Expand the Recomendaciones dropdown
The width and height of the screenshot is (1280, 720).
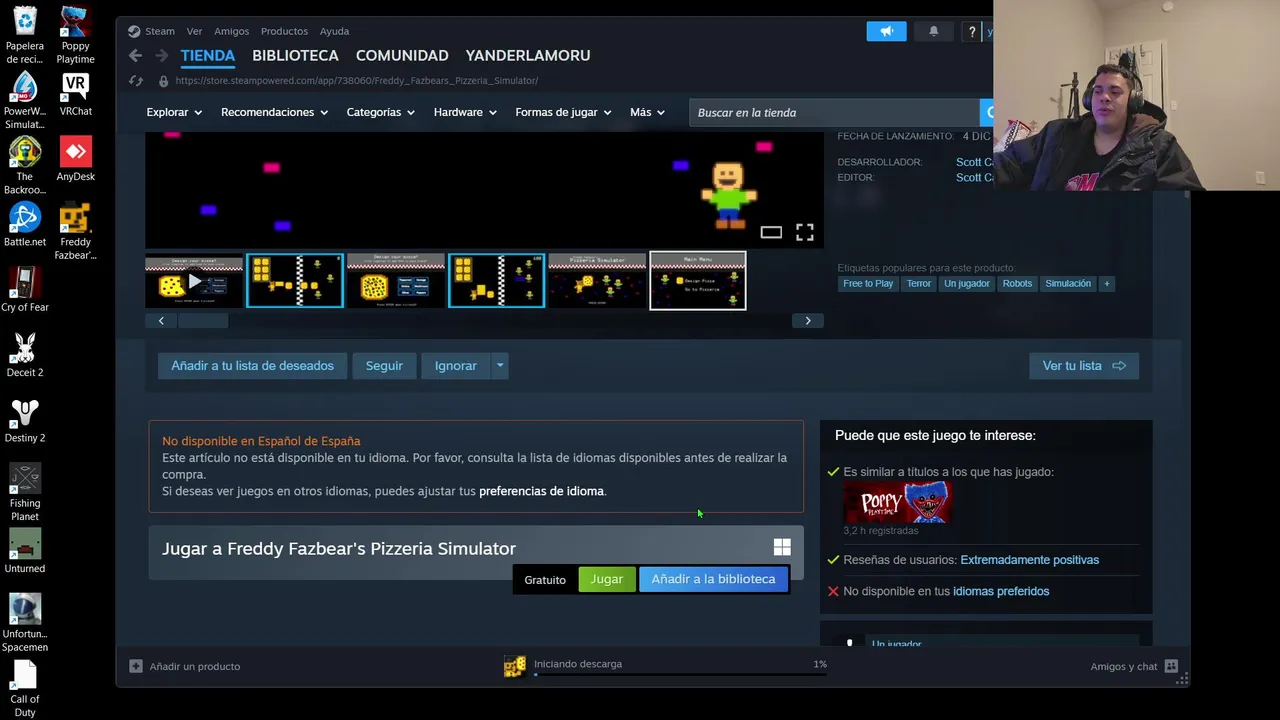pos(275,112)
